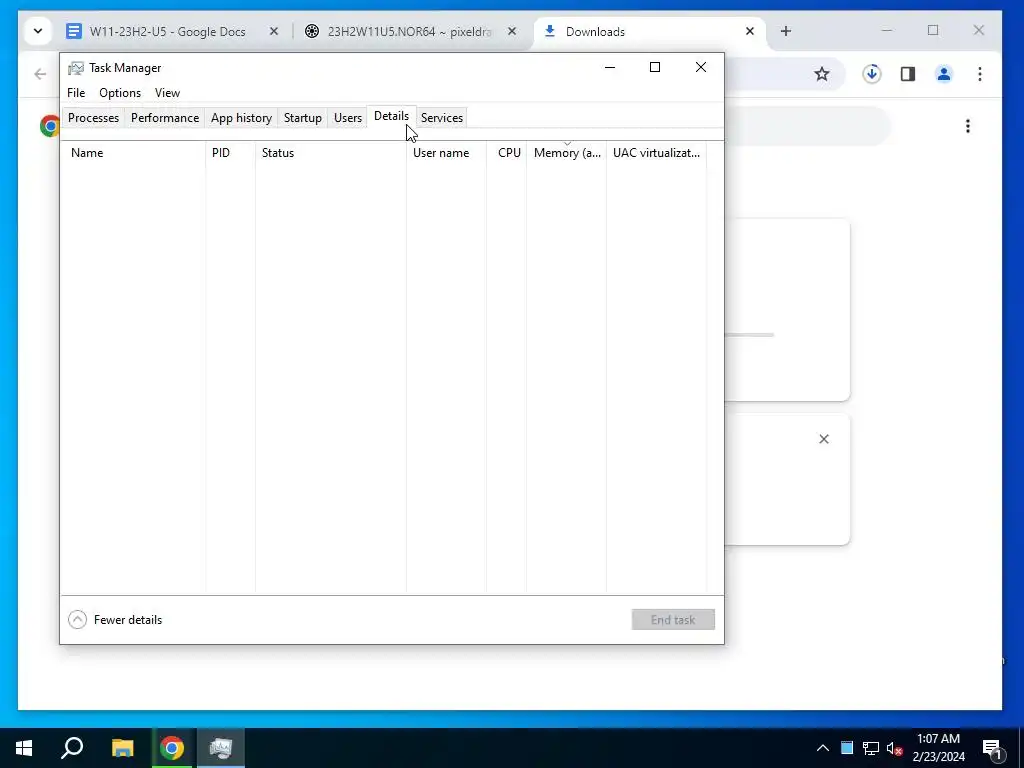Select the Details tab
1024x768 pixels.
391,116
